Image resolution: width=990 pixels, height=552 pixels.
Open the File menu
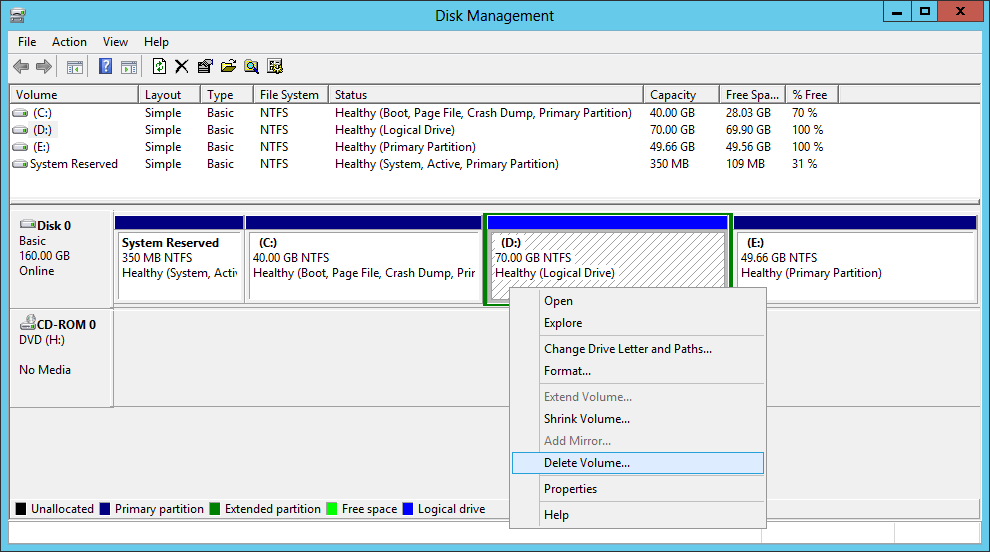click(x=27, y=42)
